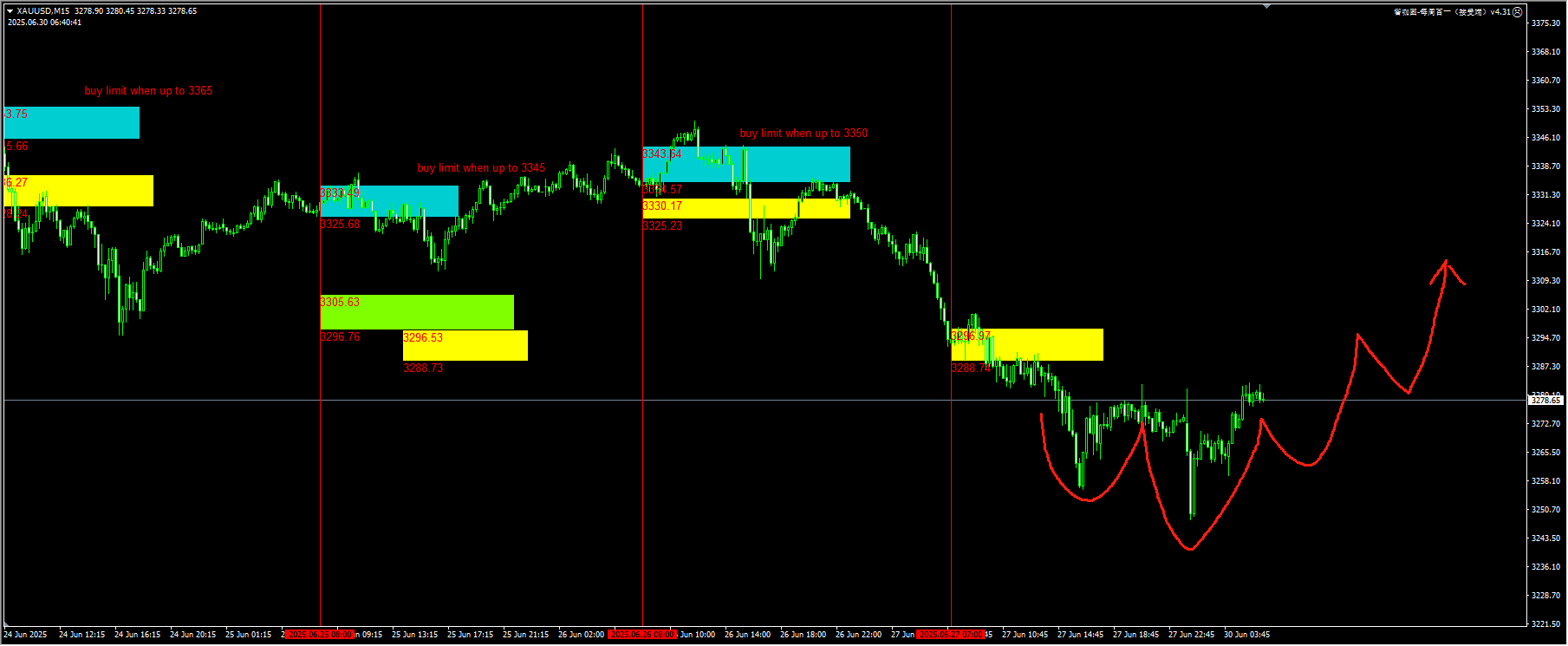
Task: Click the red 2025.06.26 08:00 time marker
Action: (x=642, y=635)
